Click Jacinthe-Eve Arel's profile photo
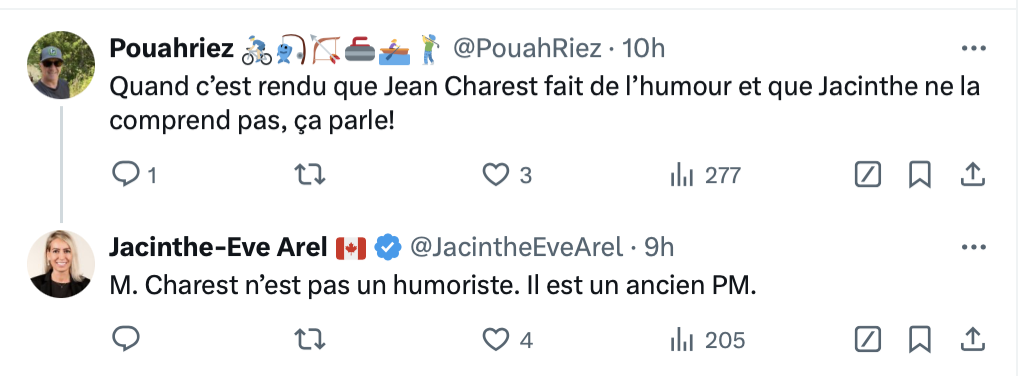The image size is (1020, 376). 61,264
